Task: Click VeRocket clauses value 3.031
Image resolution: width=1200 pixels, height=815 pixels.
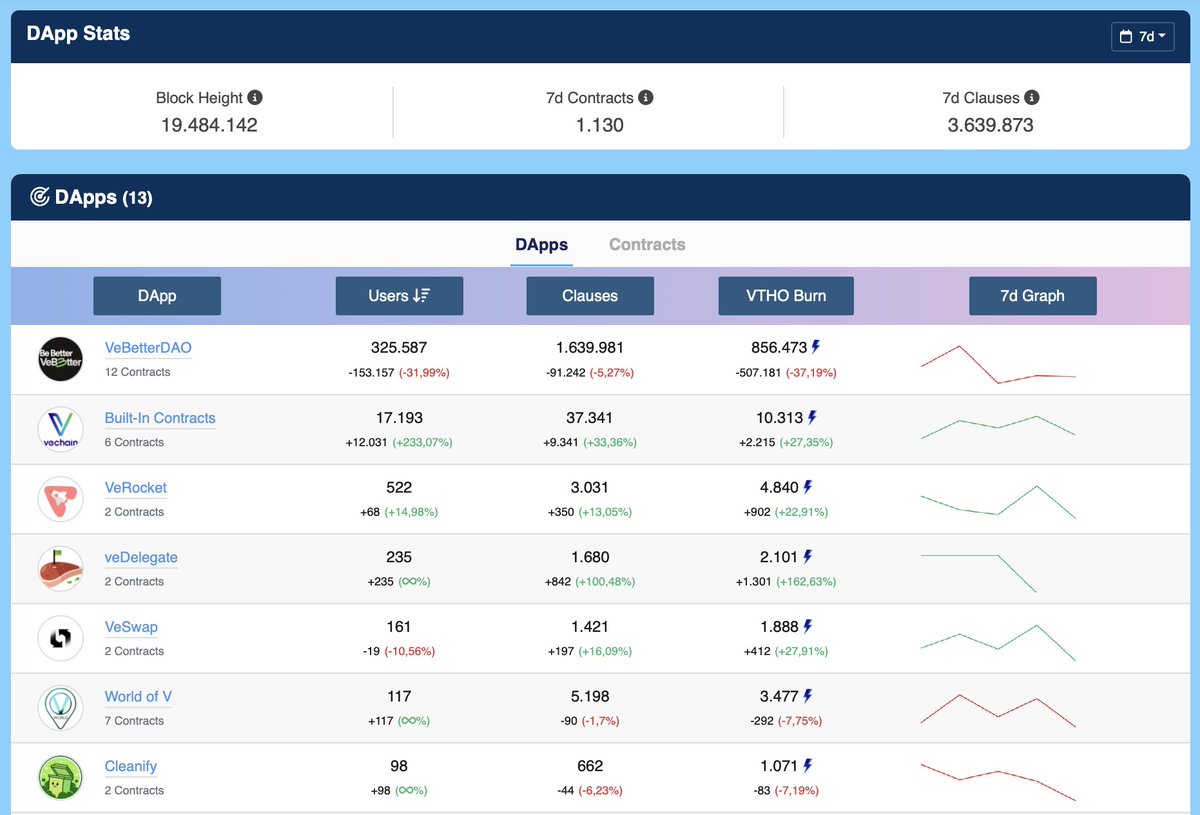Action: (x=590, y=487)
